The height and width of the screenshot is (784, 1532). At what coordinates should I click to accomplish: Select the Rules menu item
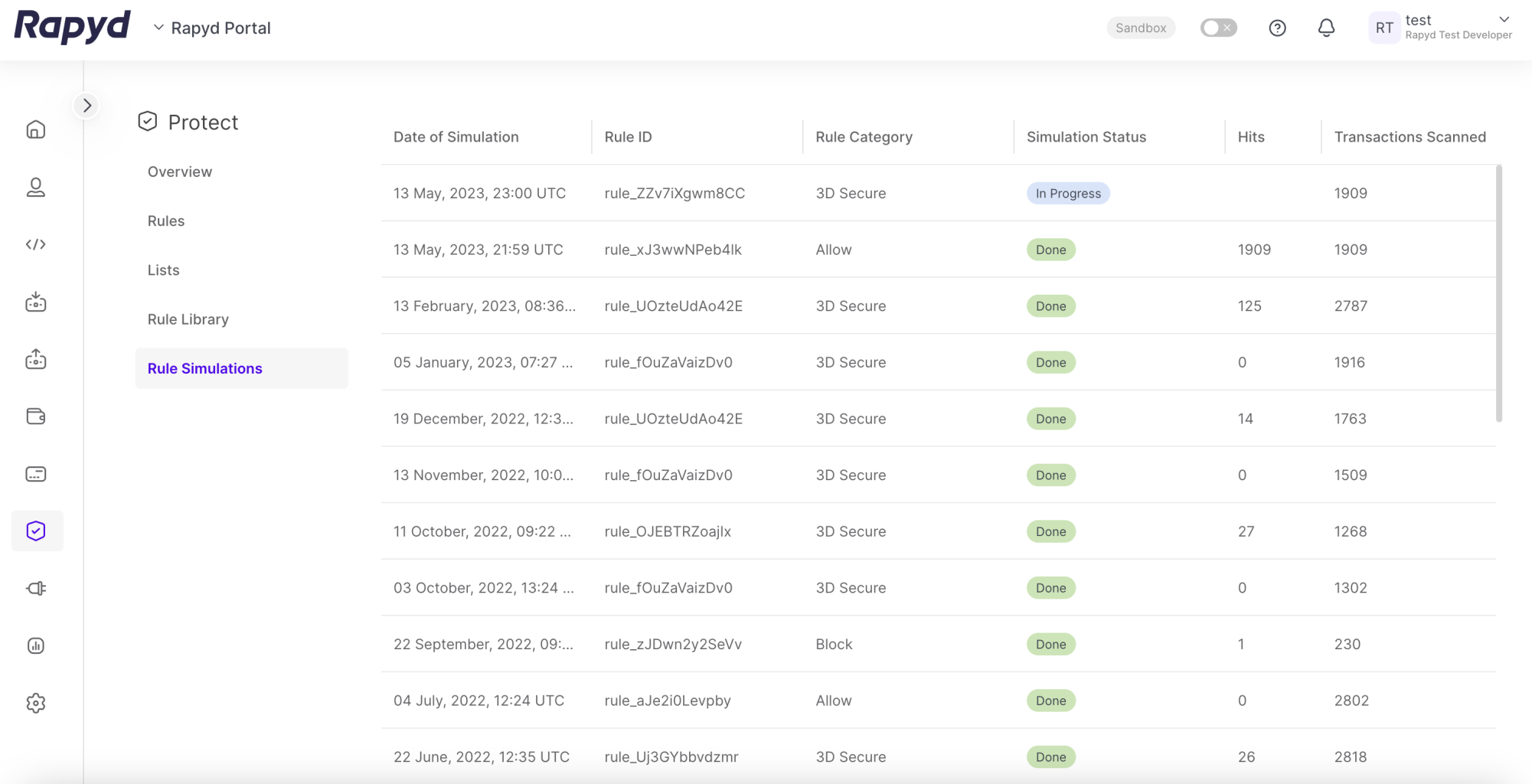(166, 220)
